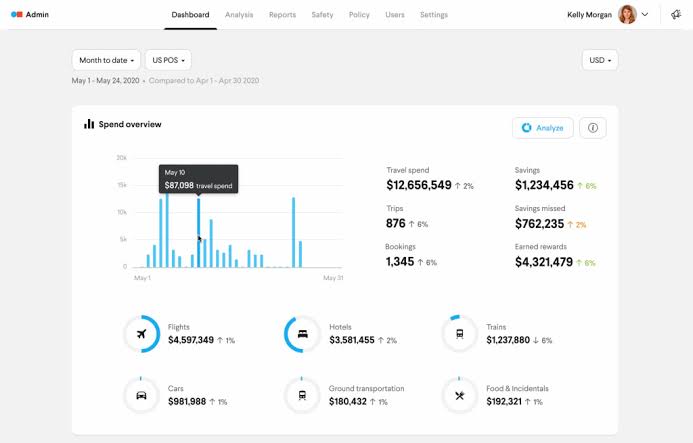Switch to the Analysis tab
This screenshot has width=693, height=443.
tap(239, 15)
